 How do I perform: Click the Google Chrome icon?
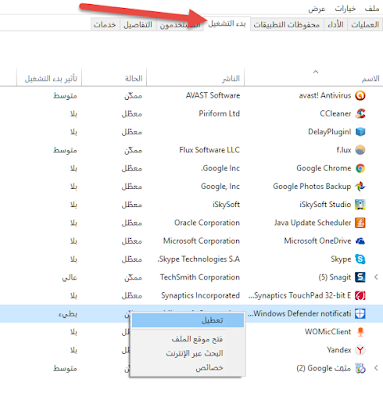360,168
